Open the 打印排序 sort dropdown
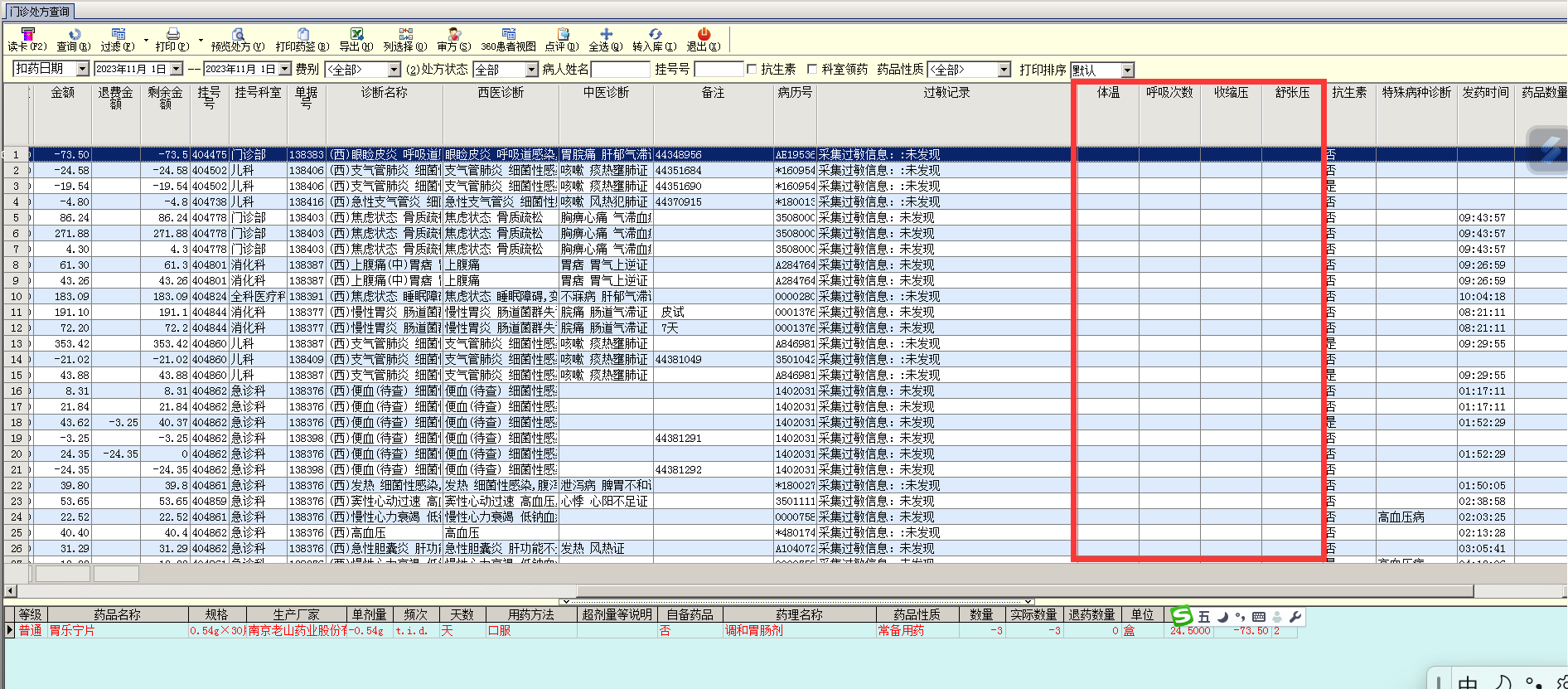1568x689 pixels. point(1128,70)
